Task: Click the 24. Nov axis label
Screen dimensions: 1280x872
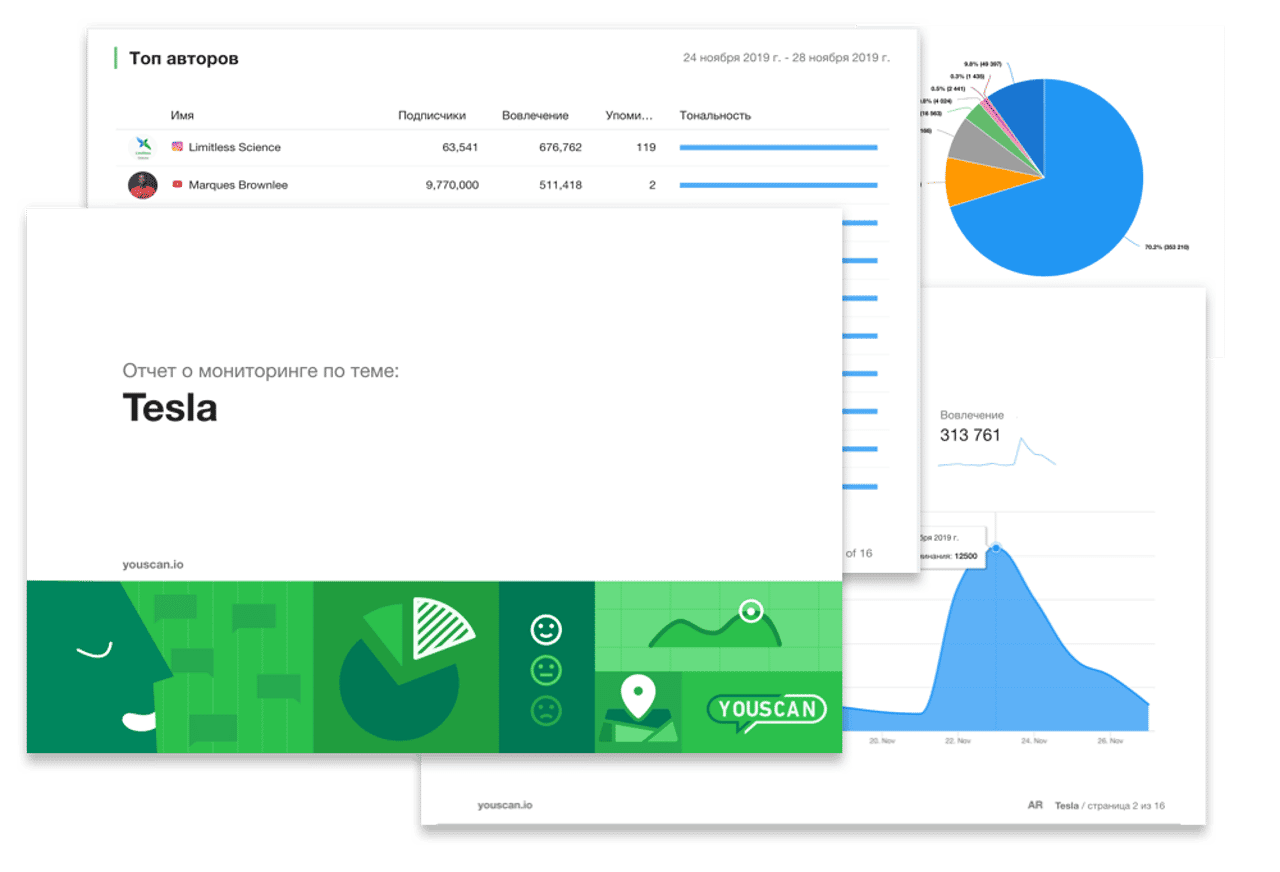Action: pyautogui.click(x=1033, y=741)
